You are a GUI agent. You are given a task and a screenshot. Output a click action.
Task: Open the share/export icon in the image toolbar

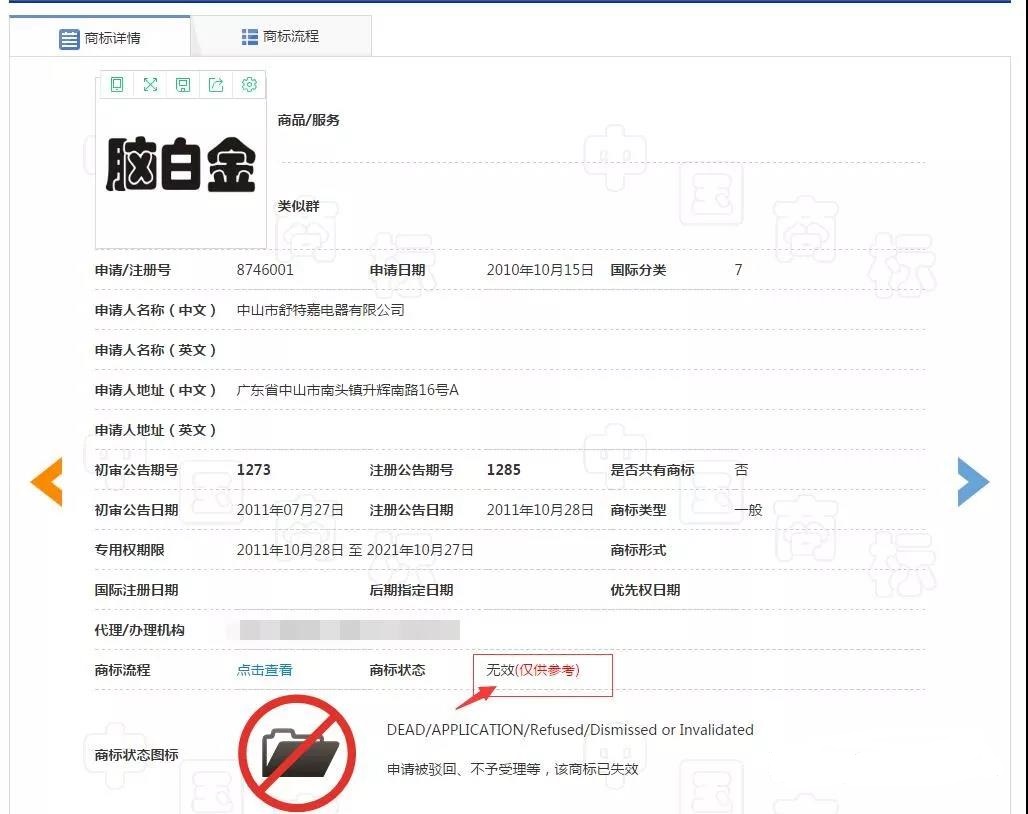(x=216, y=85)
